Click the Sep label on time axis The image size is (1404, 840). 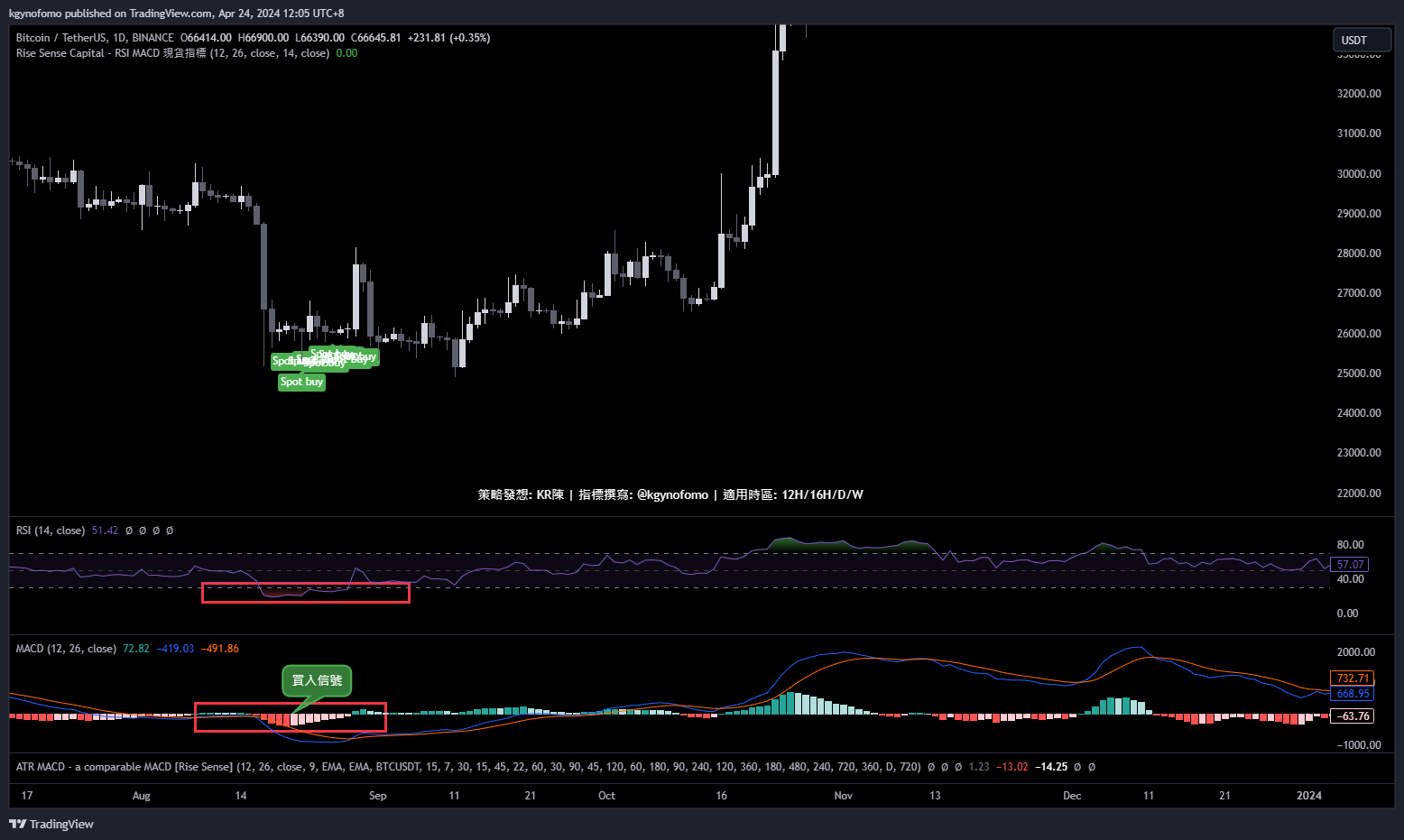click(377, 796)
